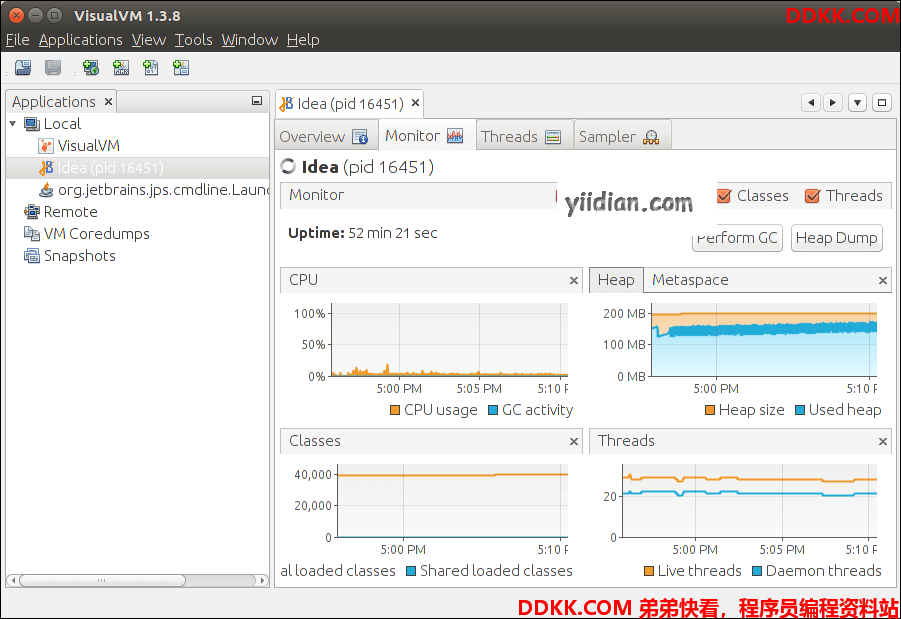Close the CPU chart panel
This screenshot has height=619, width=901.
click(573, 280)
